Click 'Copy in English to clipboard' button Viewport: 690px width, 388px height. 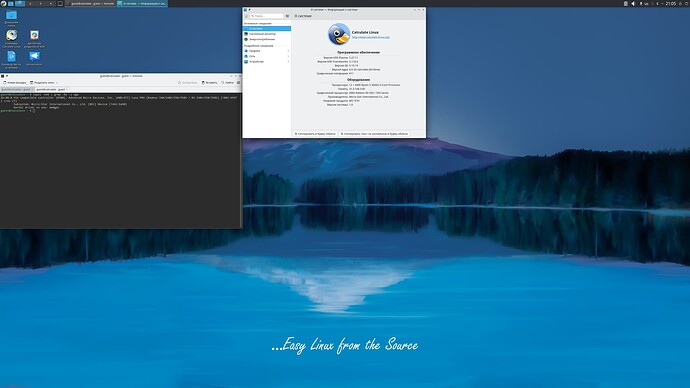(x=374, y=133)
